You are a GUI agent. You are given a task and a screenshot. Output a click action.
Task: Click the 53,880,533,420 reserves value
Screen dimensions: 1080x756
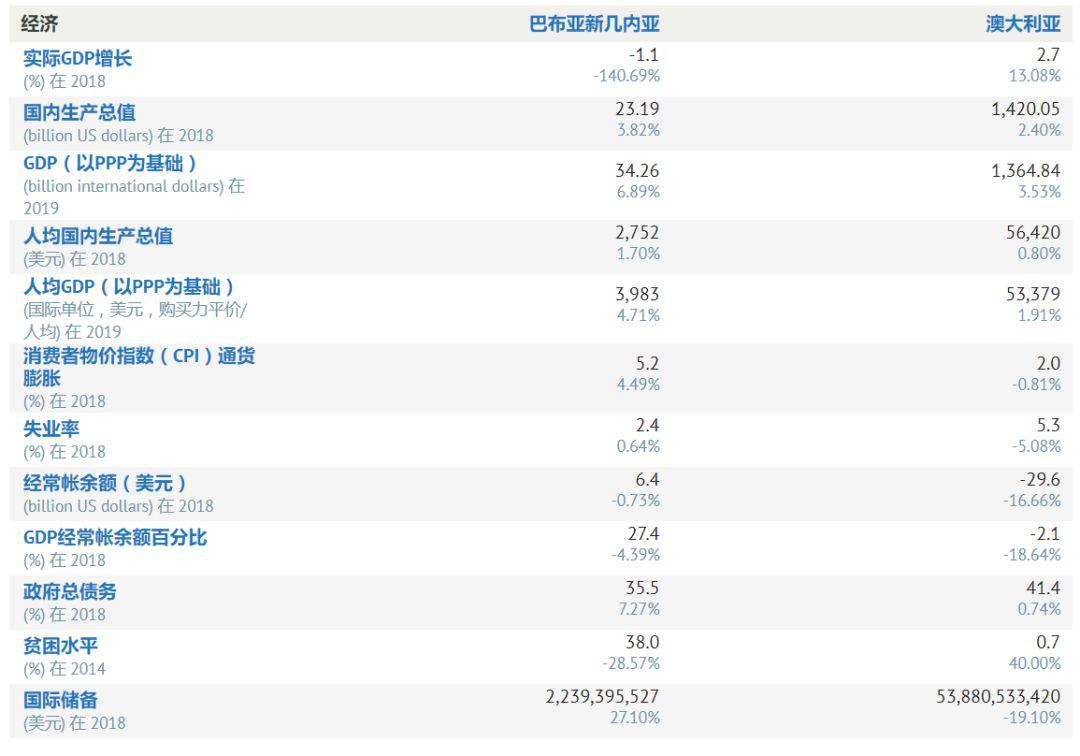coord(998,696)
